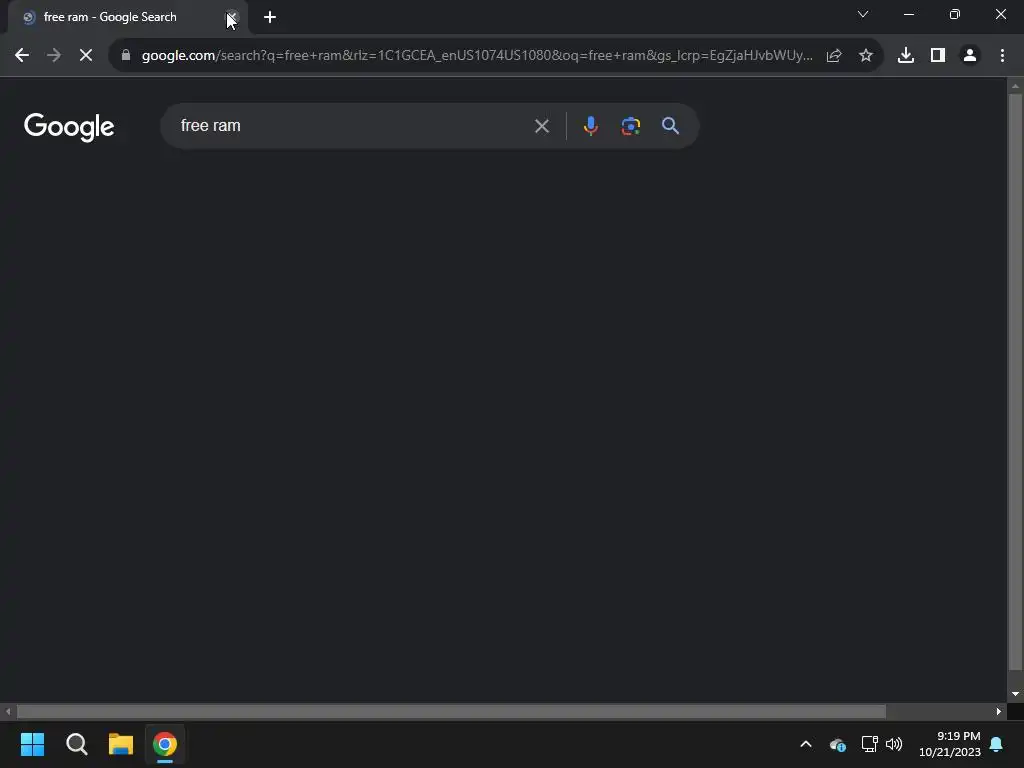1024x768 pixels.
Task: Click the scroll right arrow
Action: point(999,712)
